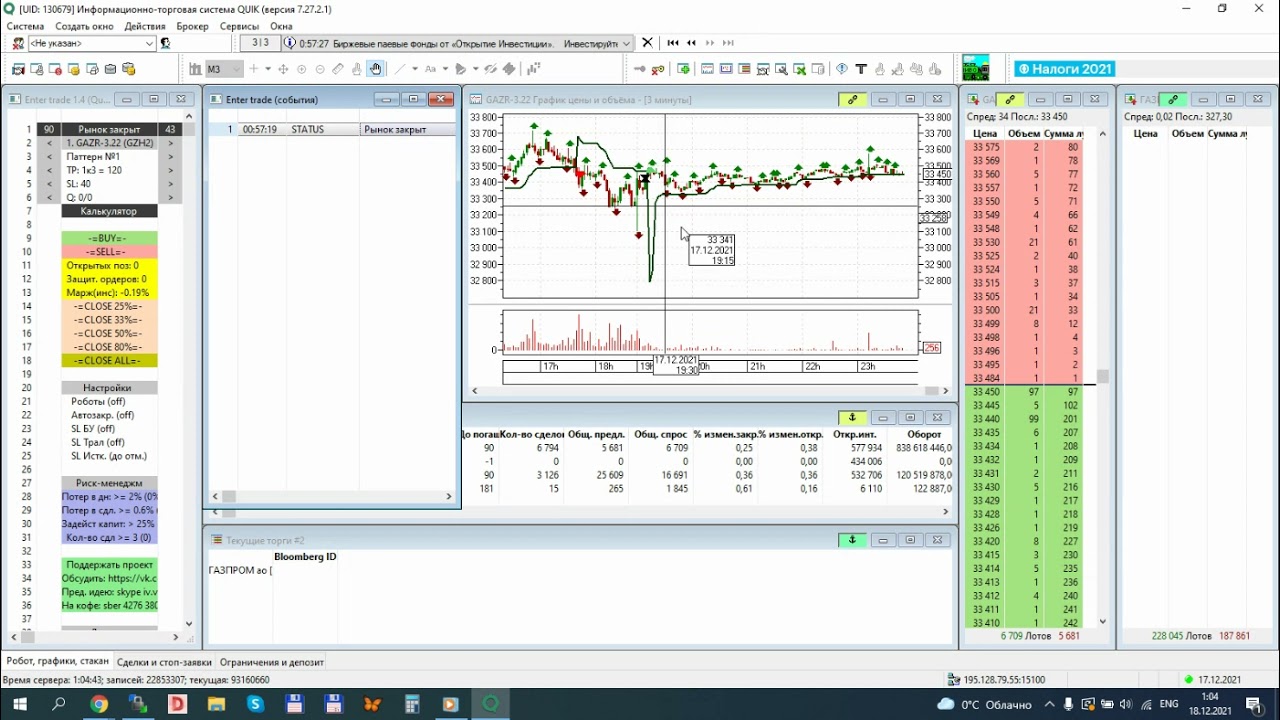Open the Окна menu
The image size is (1280, 720).
pos(281,26)
